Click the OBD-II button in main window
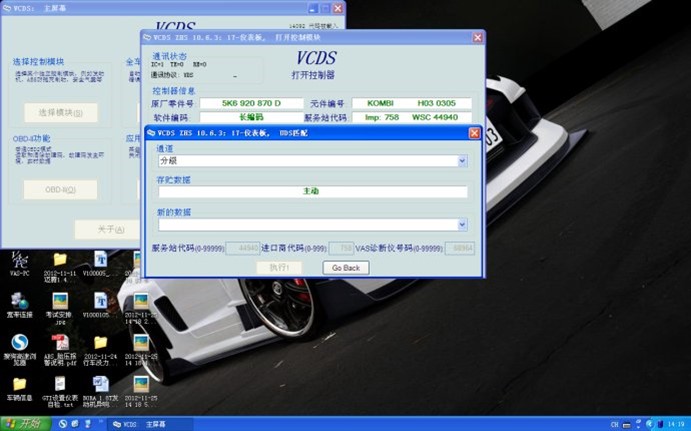 point(54,189)
